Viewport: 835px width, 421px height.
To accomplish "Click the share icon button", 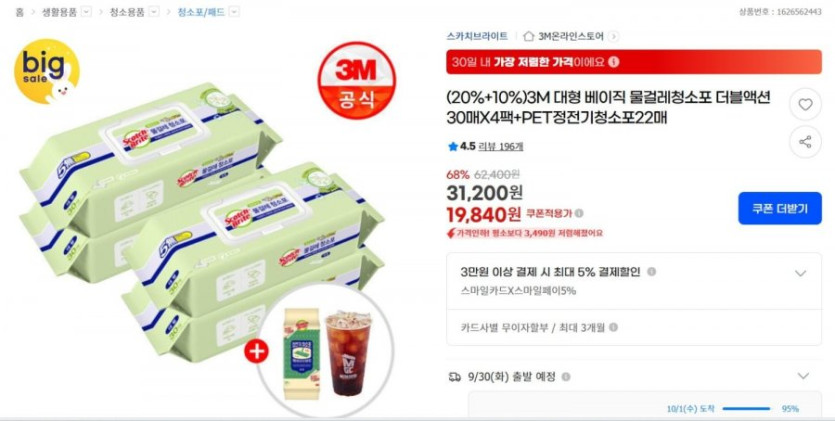I will [805, 142].
